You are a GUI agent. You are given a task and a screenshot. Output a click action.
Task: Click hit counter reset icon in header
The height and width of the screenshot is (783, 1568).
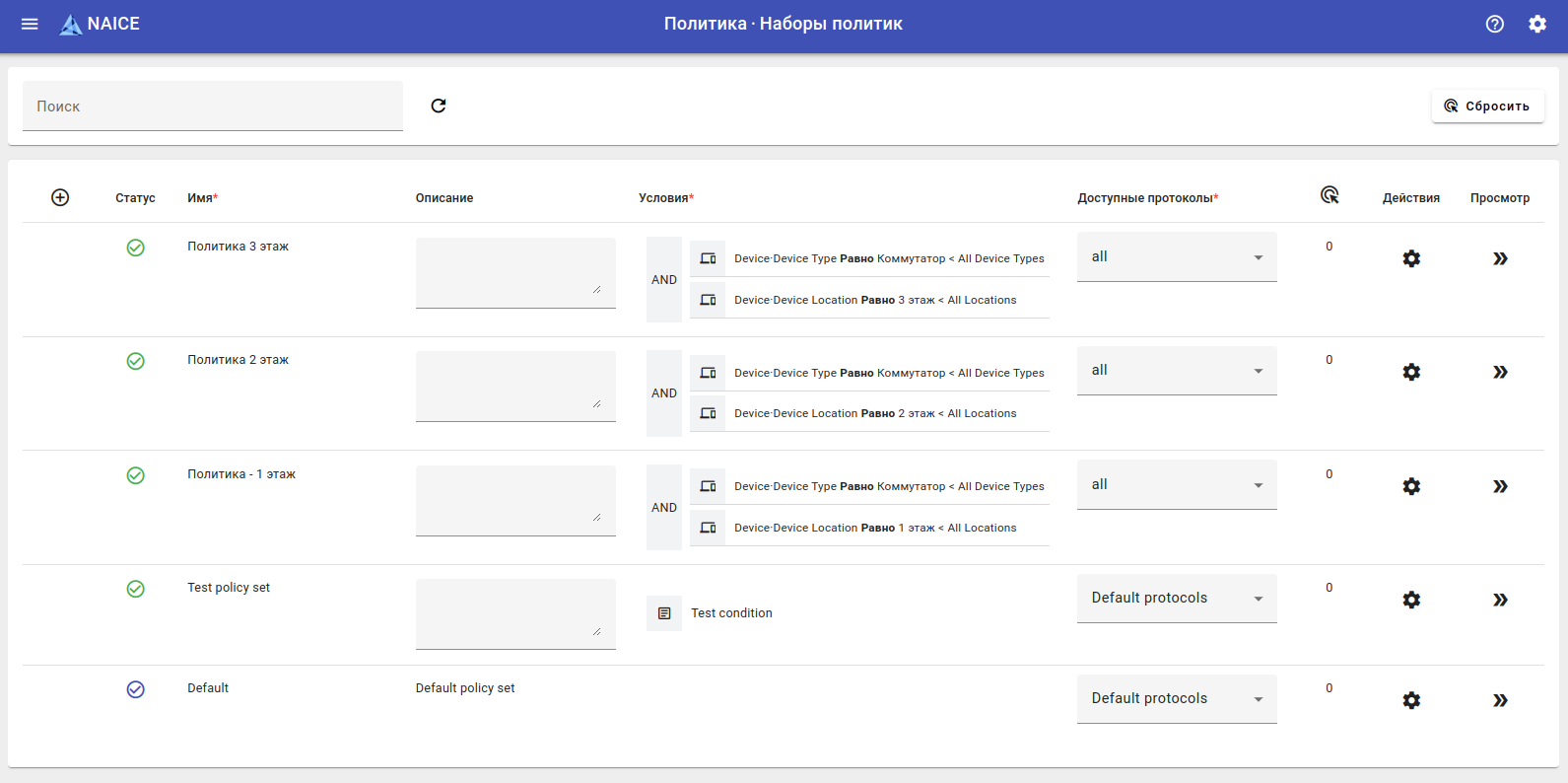point(1329,195)
